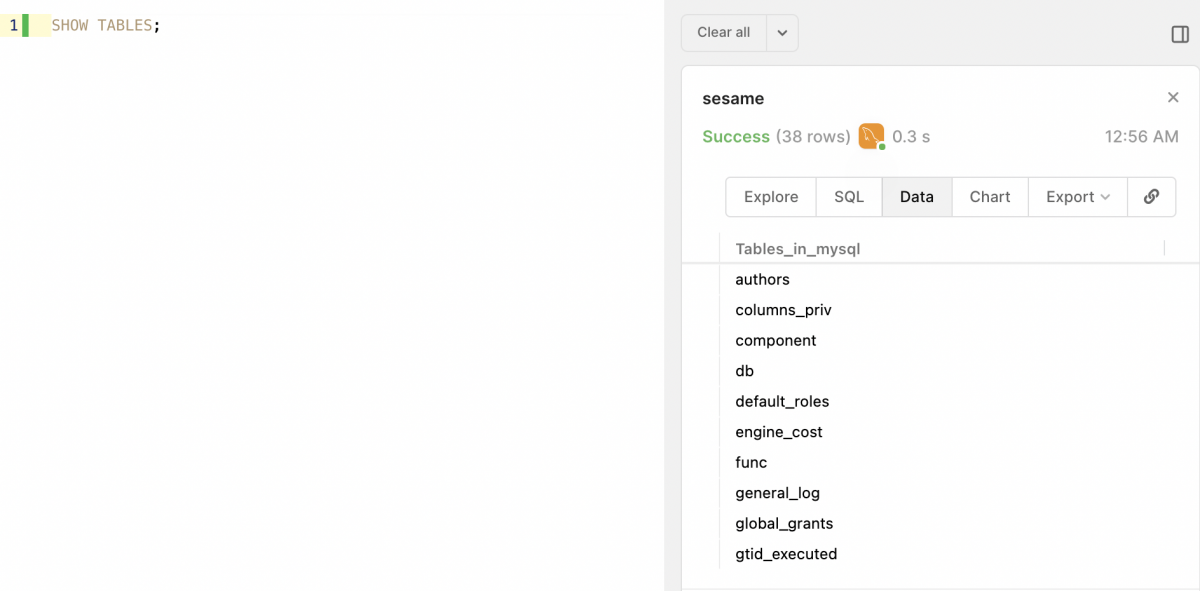This screenshot has height=591, width=1200.
Task: Click the Tables_in_mysql column header
Action: pos(797,248)
